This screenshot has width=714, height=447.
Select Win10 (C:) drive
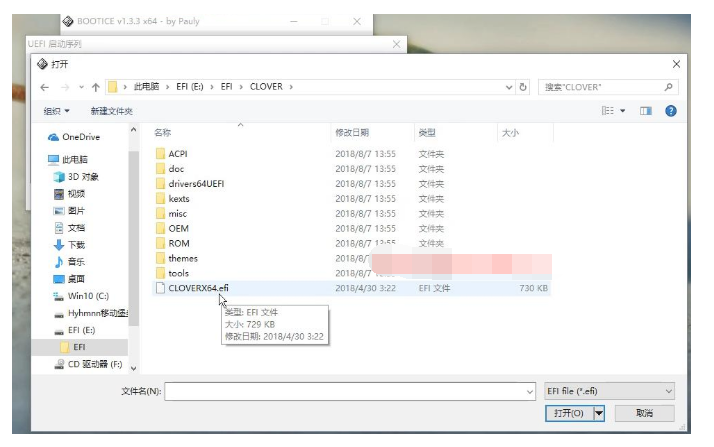(x=81, y=296)
